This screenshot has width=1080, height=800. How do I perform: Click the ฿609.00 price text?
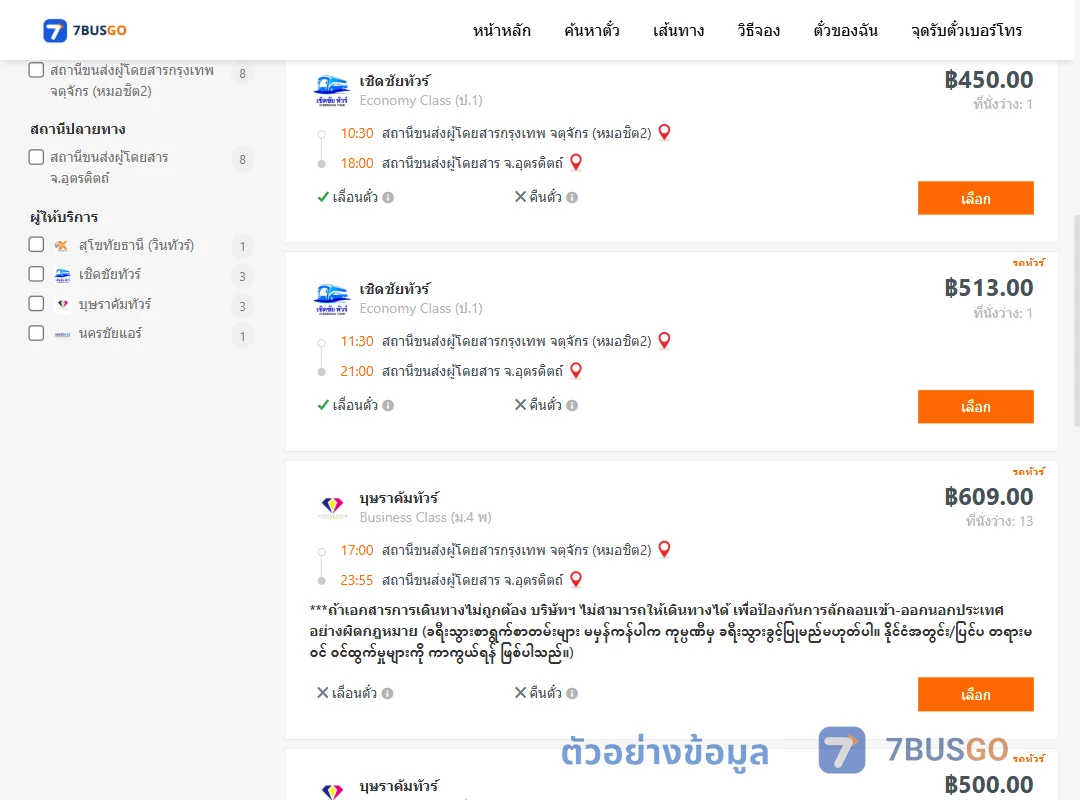tap(988, 497)
